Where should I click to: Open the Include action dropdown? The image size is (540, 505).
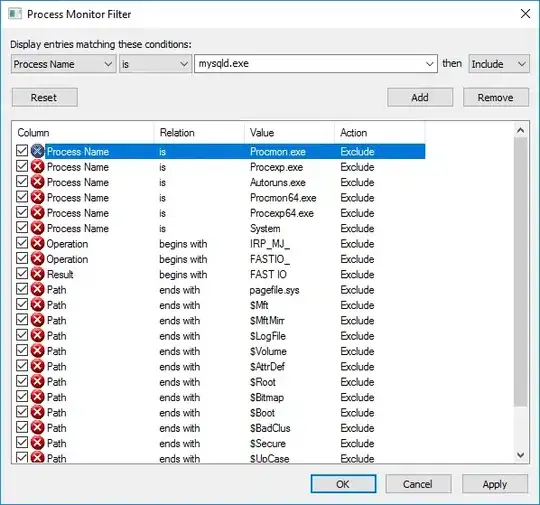pyautogui.click(x=499, y=64)
